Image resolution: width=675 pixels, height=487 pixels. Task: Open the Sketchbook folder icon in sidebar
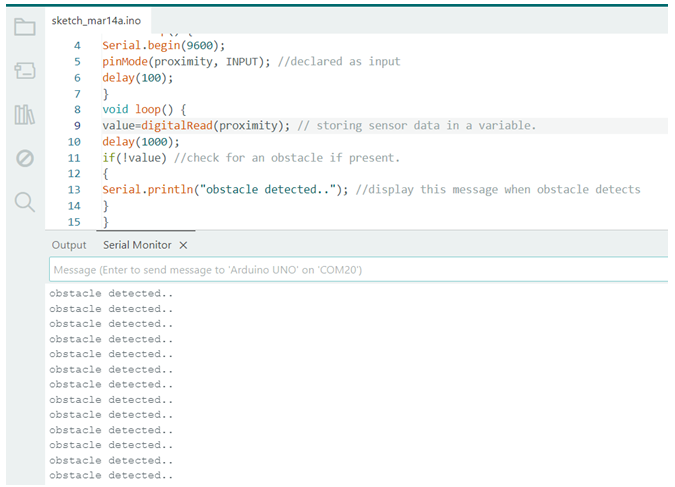pos(25,27)
